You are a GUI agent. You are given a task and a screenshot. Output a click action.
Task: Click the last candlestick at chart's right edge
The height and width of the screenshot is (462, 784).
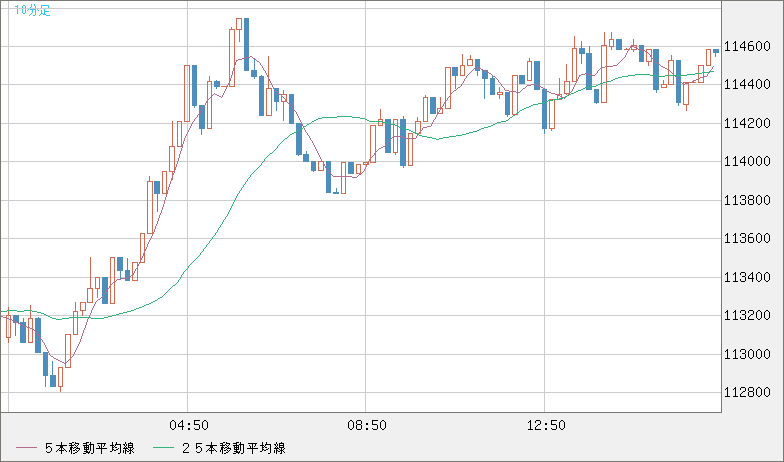(717, 50)
